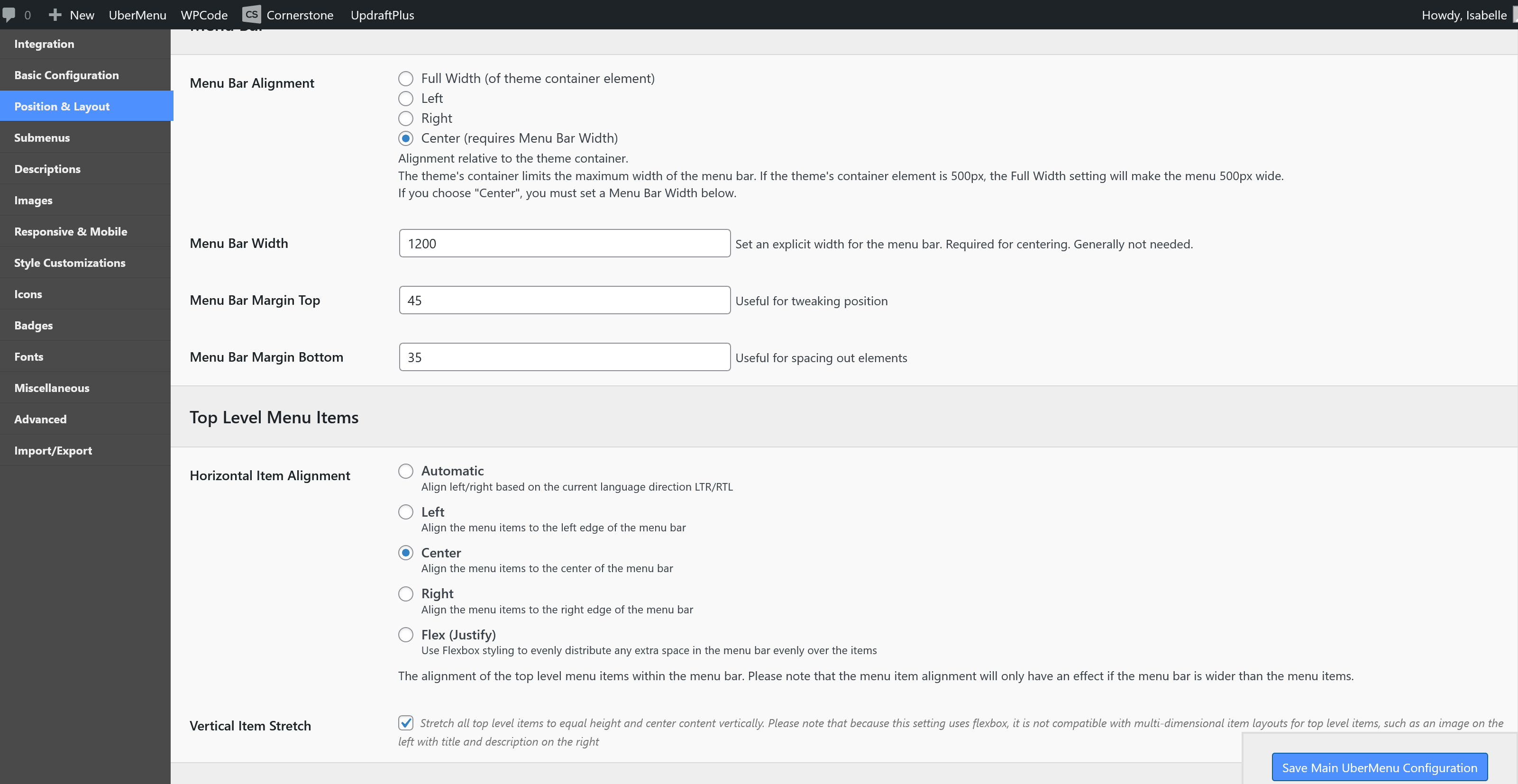Screen dimensions: 1518x784
Task: Open the Advanced settings tab
Action: coord(85,418)
